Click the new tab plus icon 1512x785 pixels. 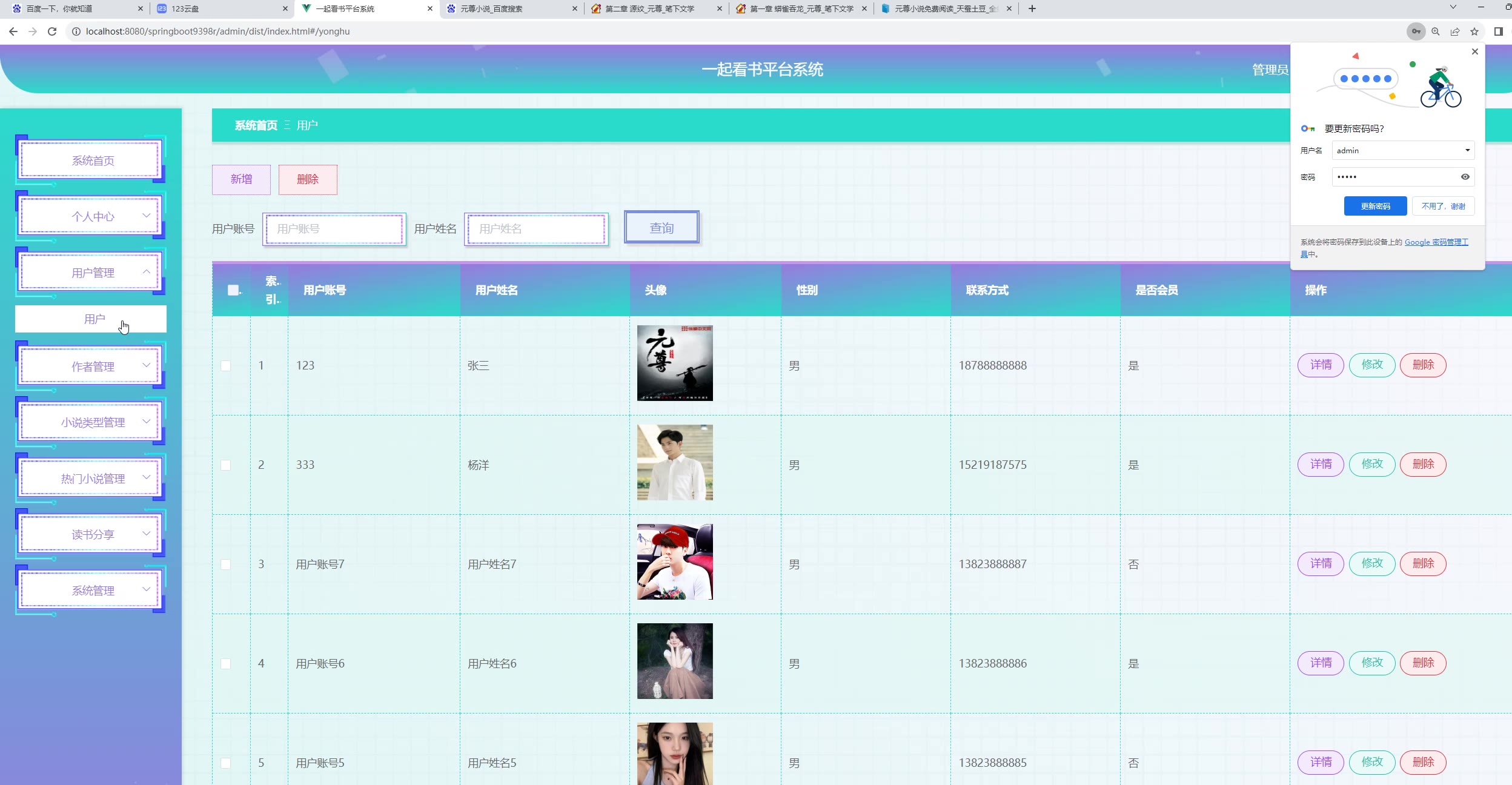1032,8
